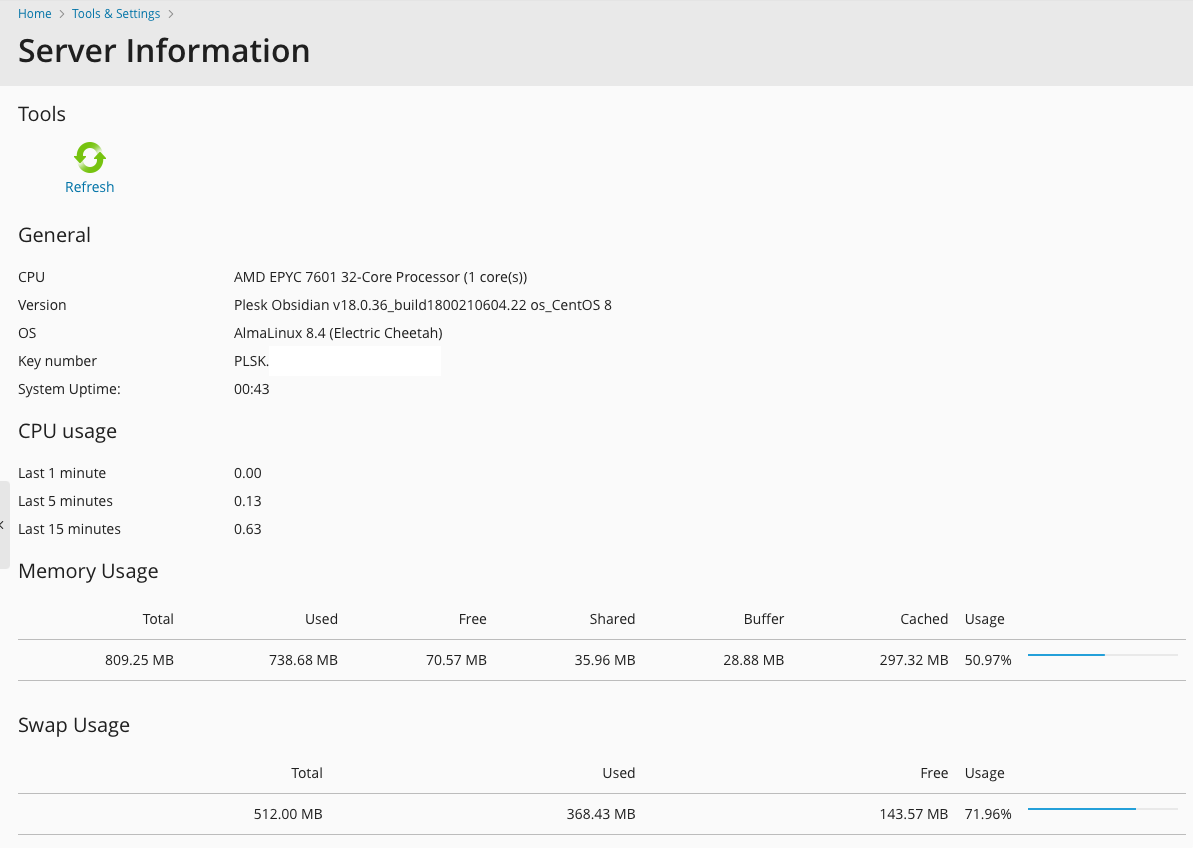Click the Memory Usage section heading
This screenshot has height=848, width=1193.
88,571
